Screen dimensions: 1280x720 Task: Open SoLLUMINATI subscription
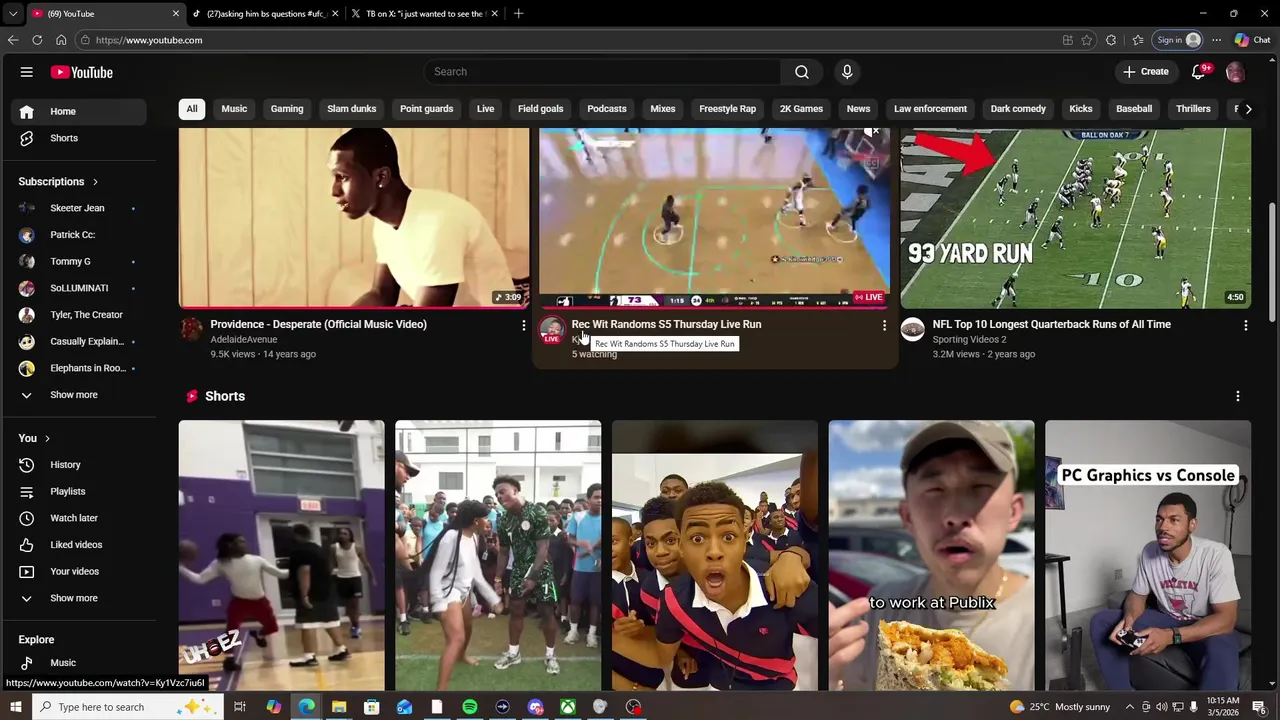point(80,288)
